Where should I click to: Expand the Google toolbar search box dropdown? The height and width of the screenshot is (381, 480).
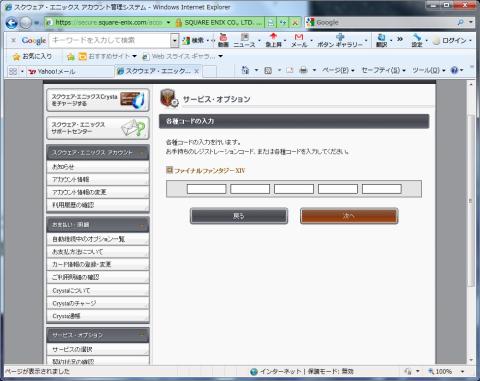175,41
